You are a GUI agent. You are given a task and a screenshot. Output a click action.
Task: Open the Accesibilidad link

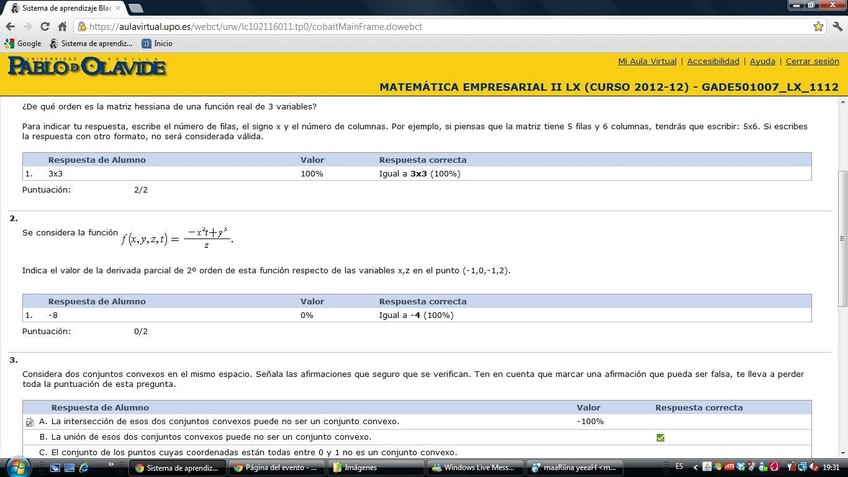click(x=713, y=61)
